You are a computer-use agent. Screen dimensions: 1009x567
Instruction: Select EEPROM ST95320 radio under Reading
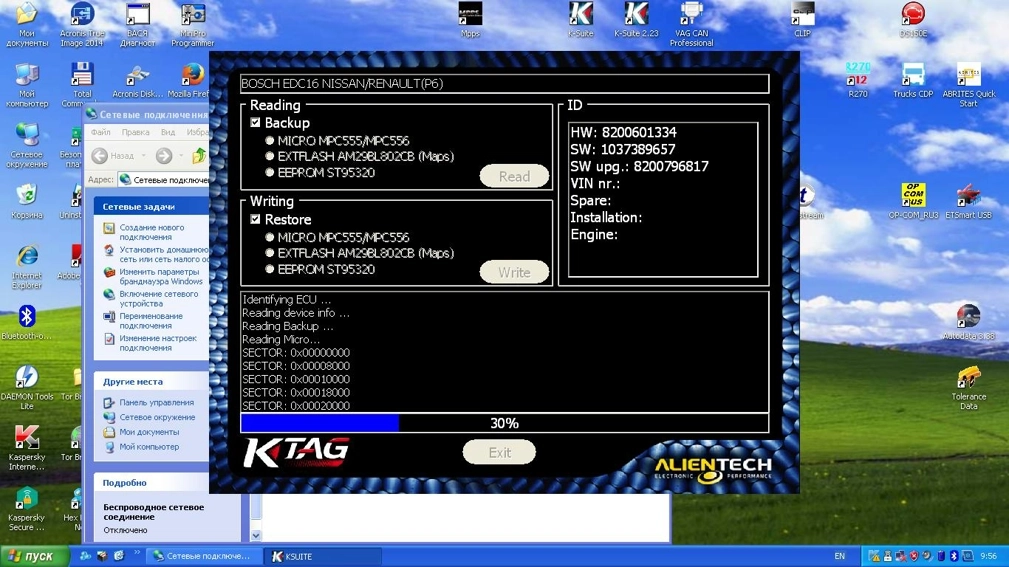pyautogui.click(x=270, y=172)
